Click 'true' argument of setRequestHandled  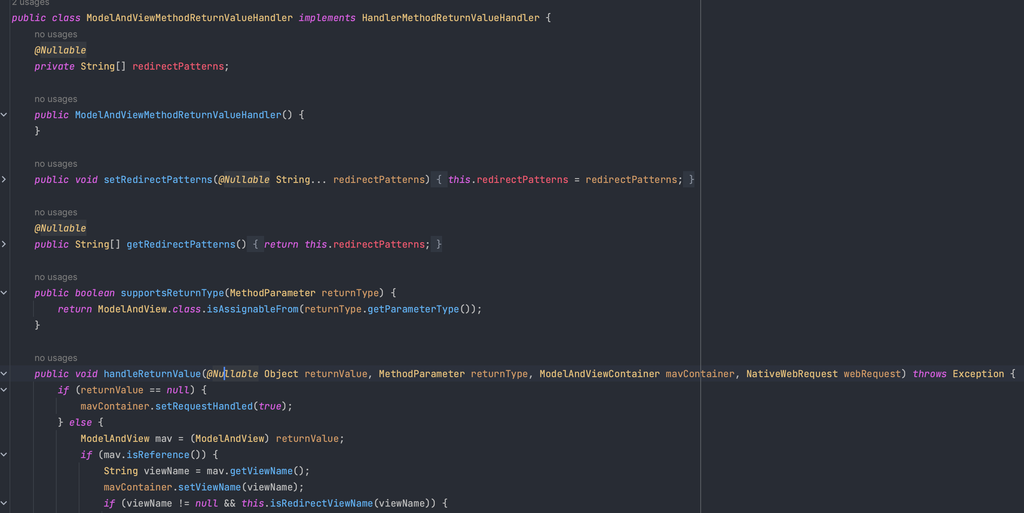coord(270,407)
